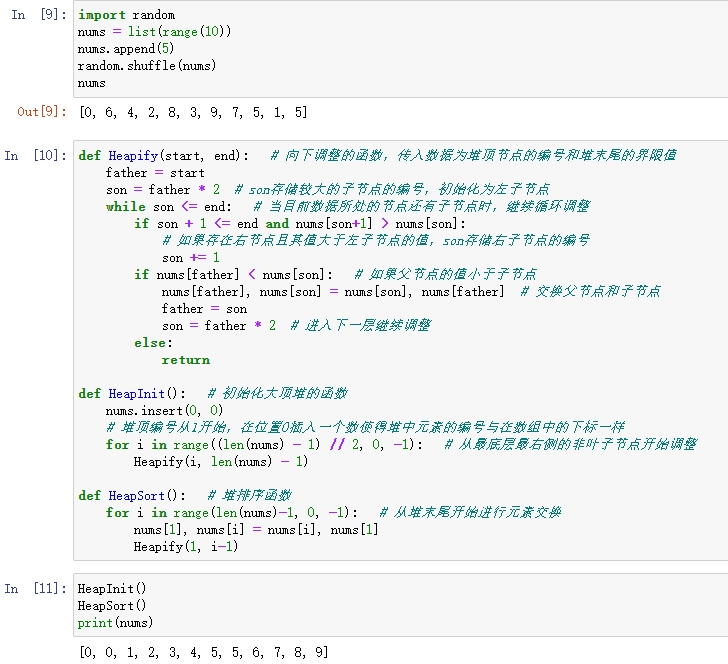The width and height of the screenshot is (728, 664).
Task: Click the 'nums = list(range(10))' line
Action: tap(154, 32)
